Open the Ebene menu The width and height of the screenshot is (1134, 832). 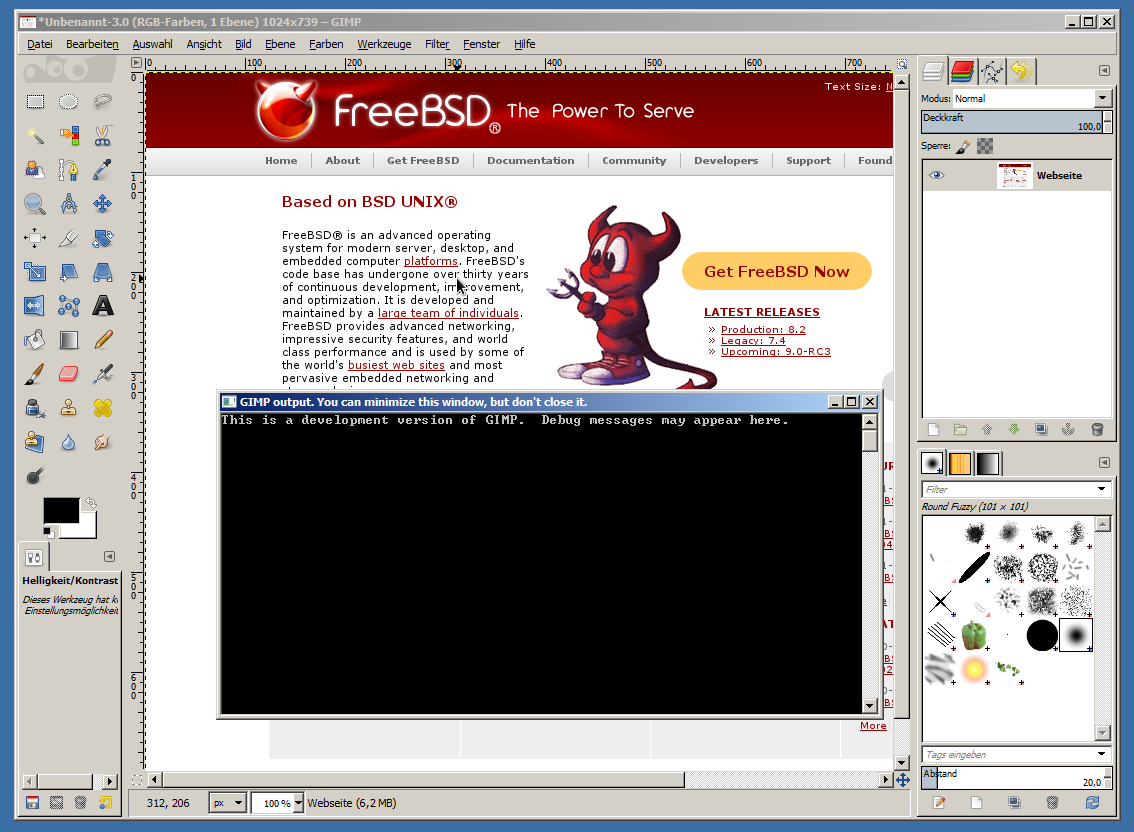(280, 44)
